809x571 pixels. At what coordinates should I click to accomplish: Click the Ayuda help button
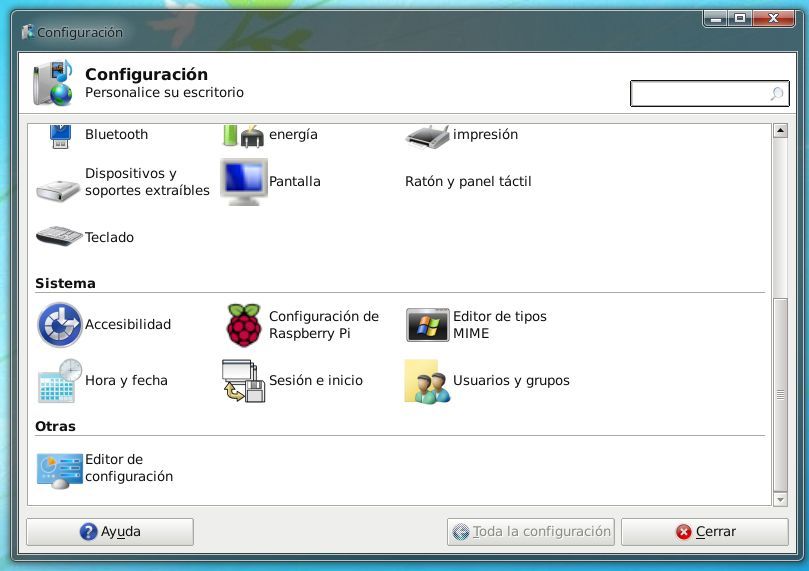pyautogui.click(x=110, y=532)
